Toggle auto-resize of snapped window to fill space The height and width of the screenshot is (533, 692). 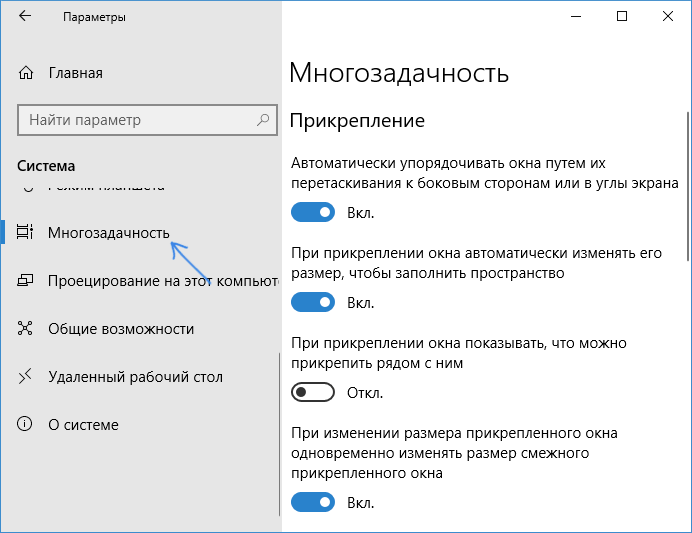(313, 302)
